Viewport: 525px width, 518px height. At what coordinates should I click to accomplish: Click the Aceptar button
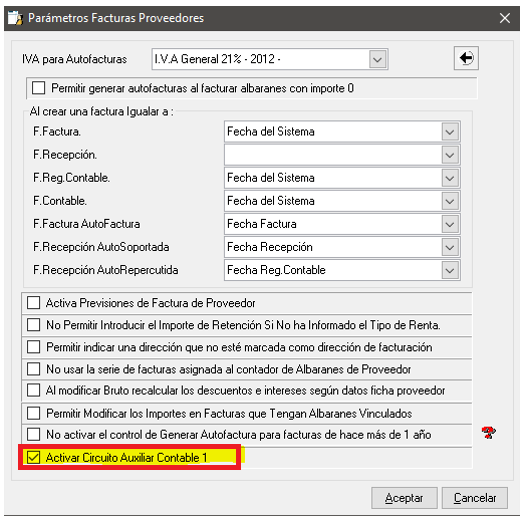[x=404, y=498]
